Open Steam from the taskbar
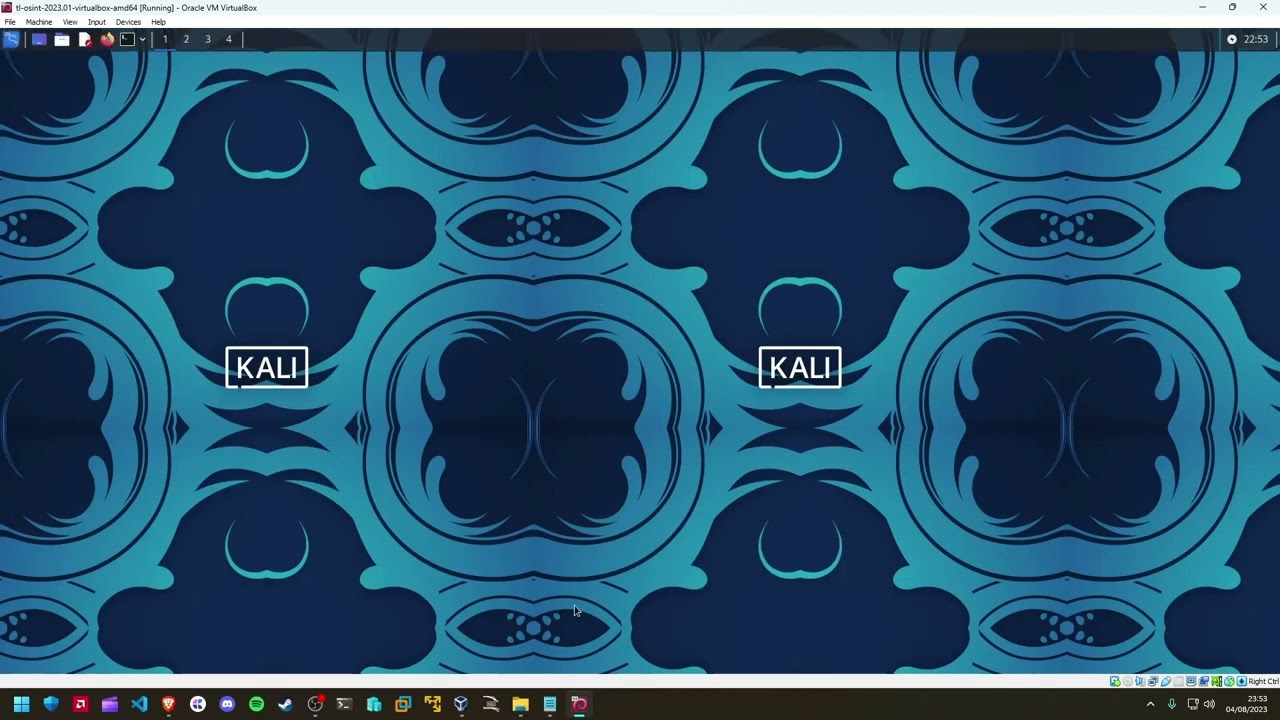Image resolution: width=1280 pixels, height=720 pixels. pyautogui.click(x=285, y=704)
